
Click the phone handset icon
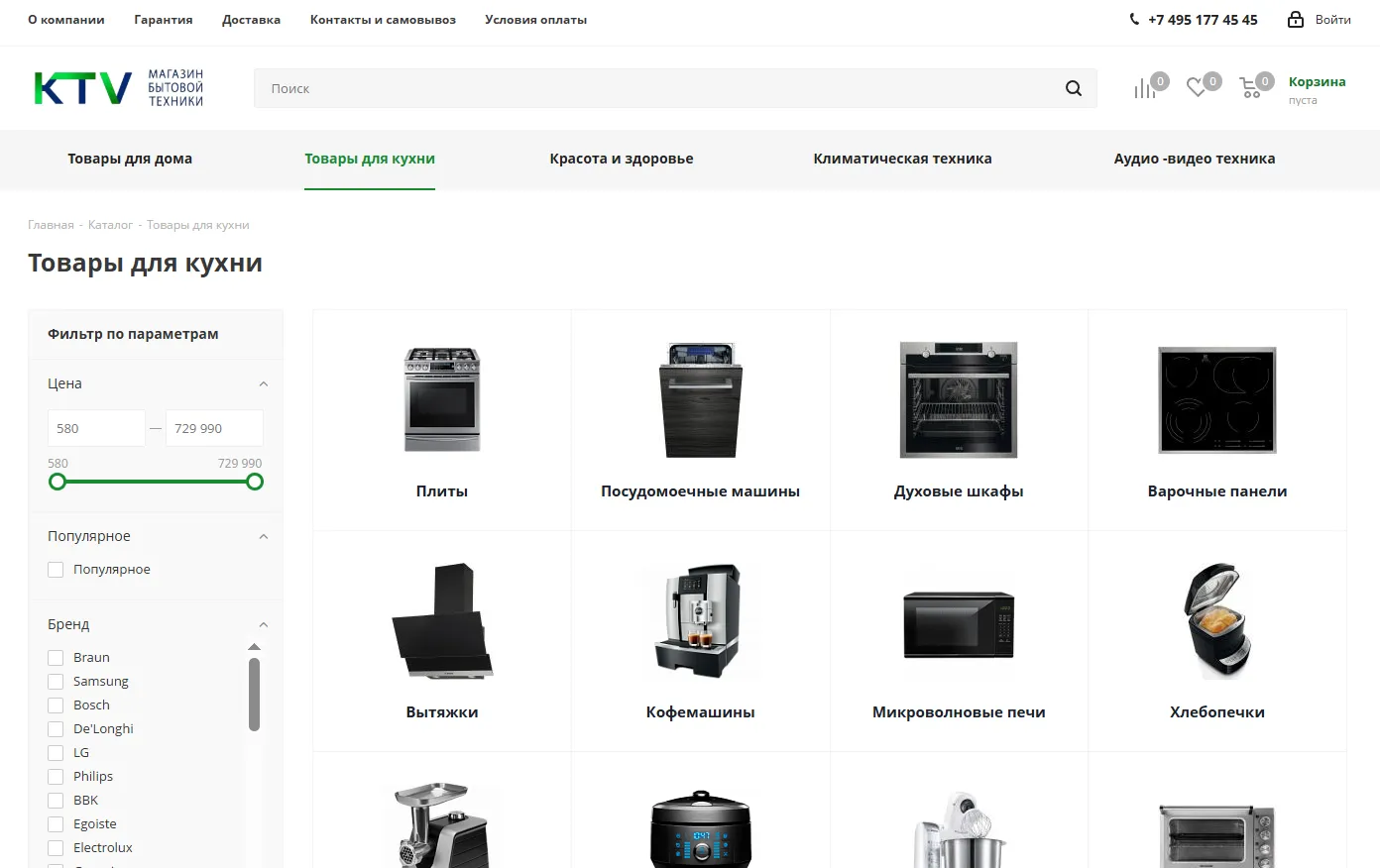pos(1134,20)
